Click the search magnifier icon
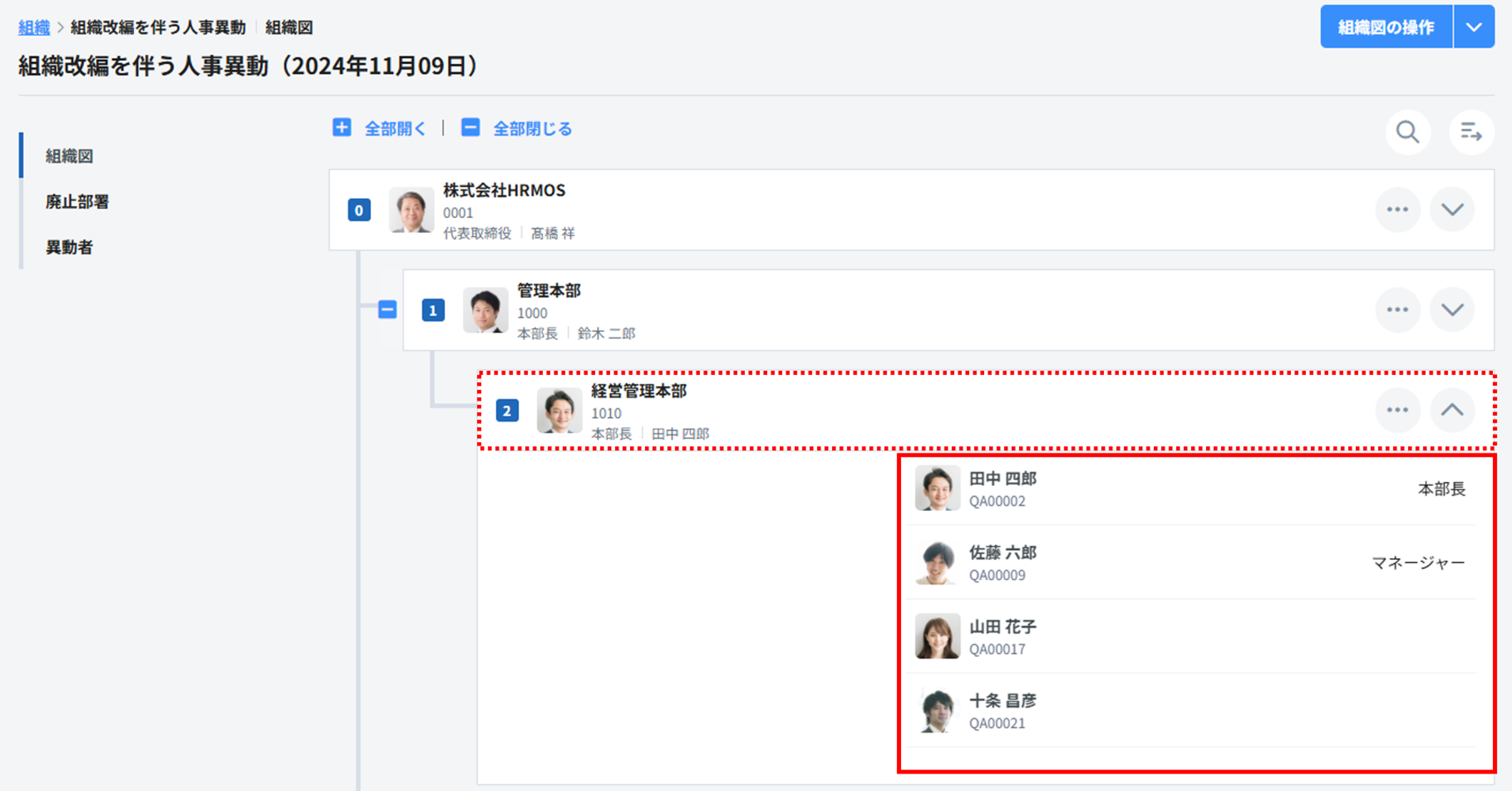The image size is (1512, 791). (1407, 132)
